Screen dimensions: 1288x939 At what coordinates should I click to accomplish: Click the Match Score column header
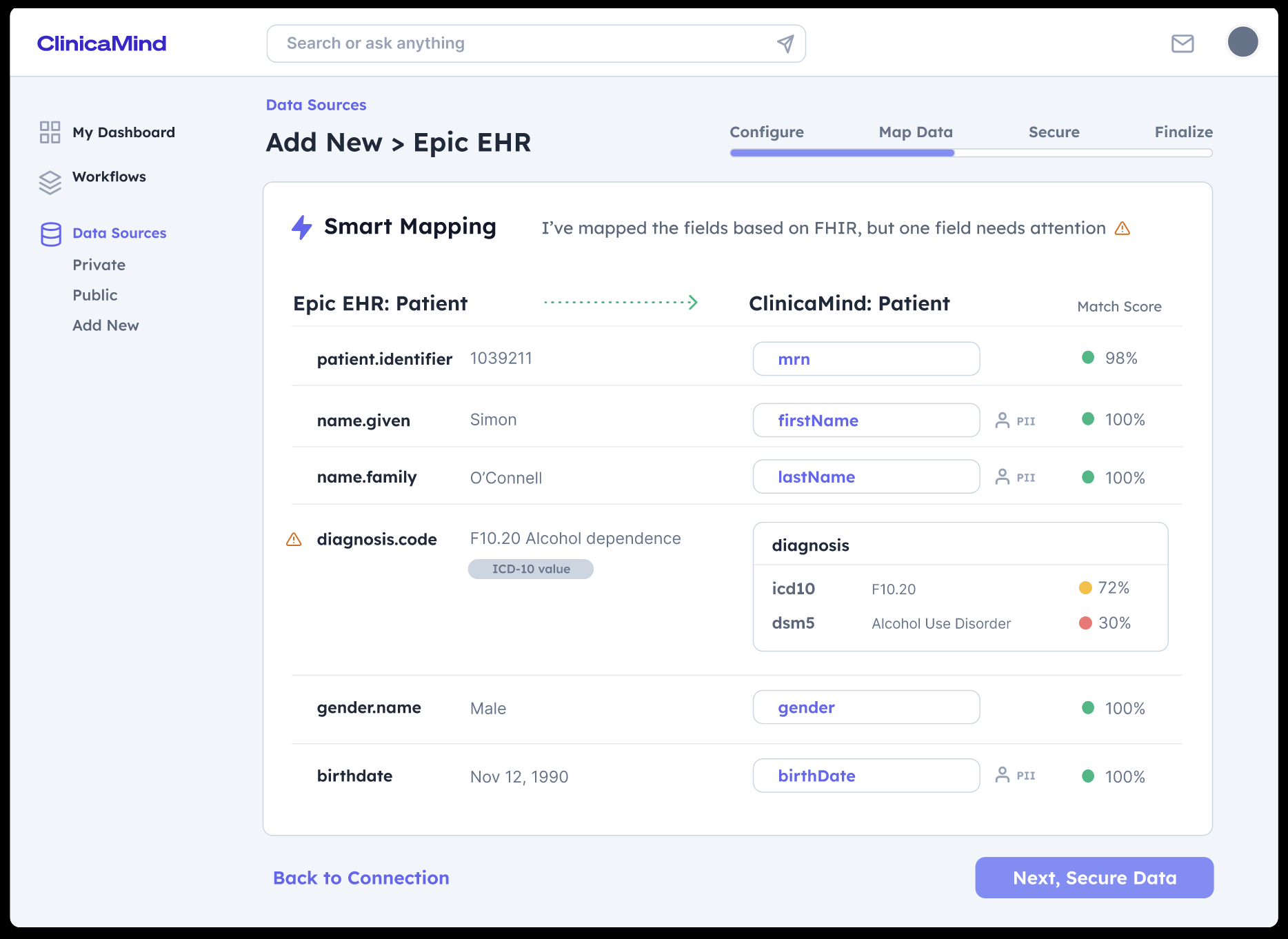tap(1119, 307)
